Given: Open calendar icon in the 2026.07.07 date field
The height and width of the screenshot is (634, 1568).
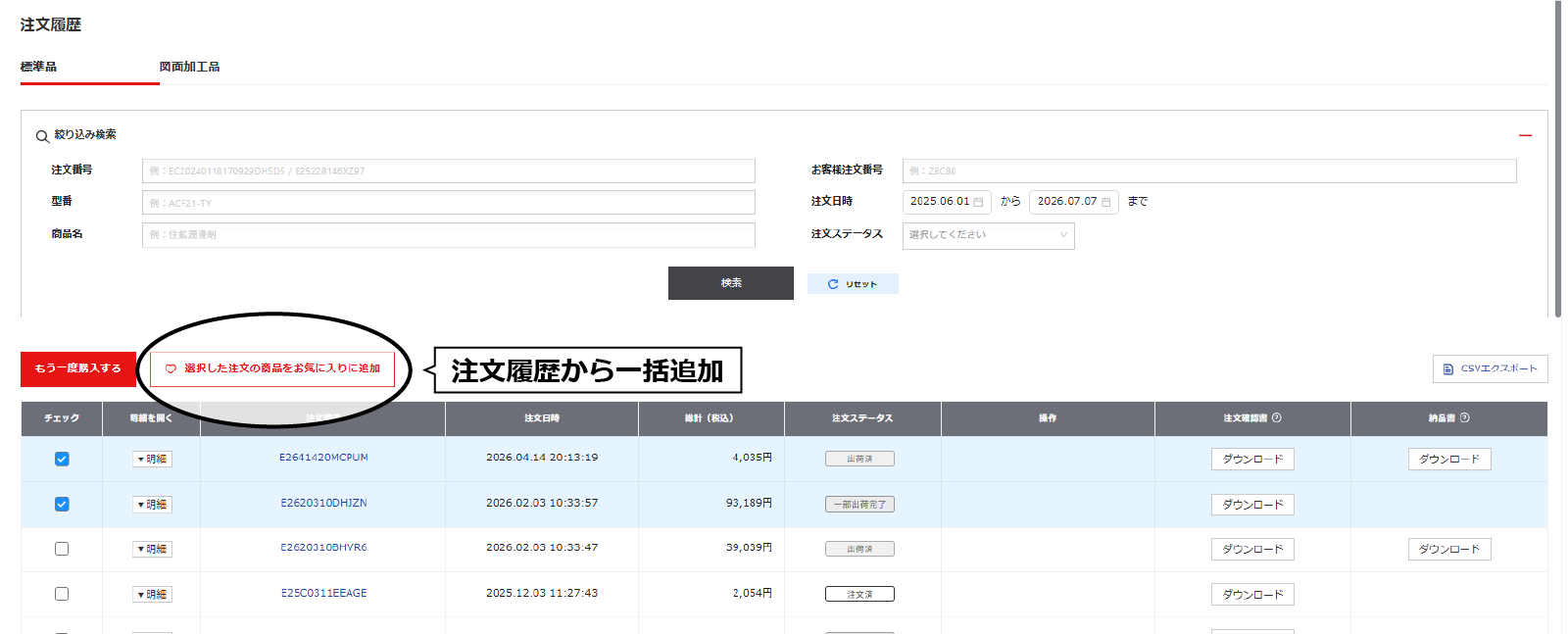Looking at the screenshot, I should coord(1105,202).
